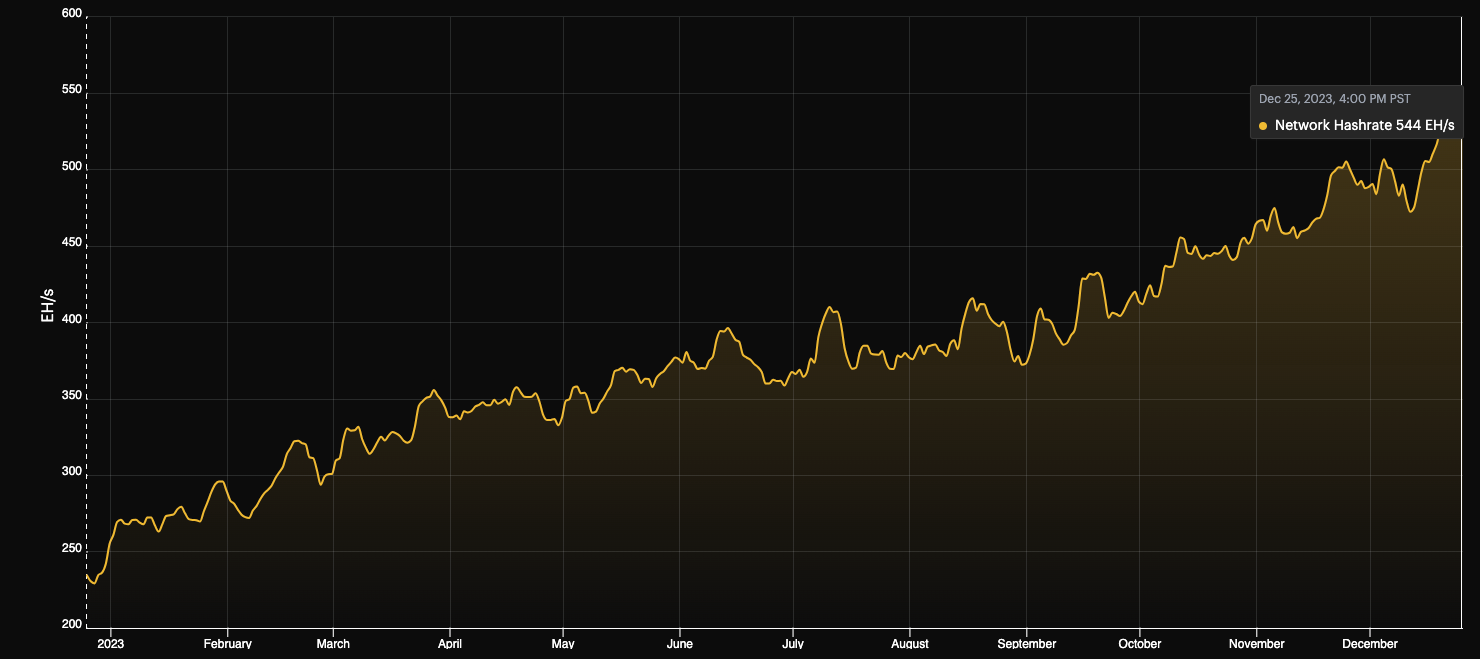1480x659 pixels.
Task: Click the yellow dot in the tooltip
Action: (x=1263, y=126)
